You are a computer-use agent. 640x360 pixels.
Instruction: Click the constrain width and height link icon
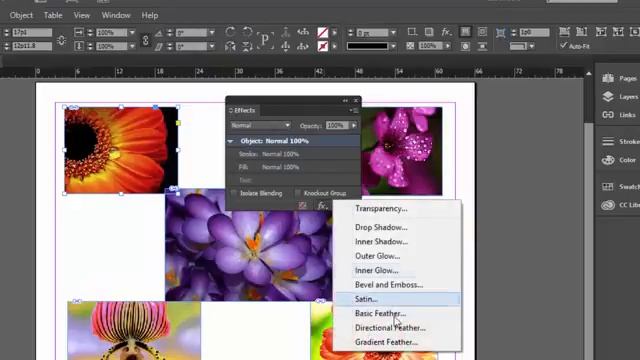click(x=61, y=40)
